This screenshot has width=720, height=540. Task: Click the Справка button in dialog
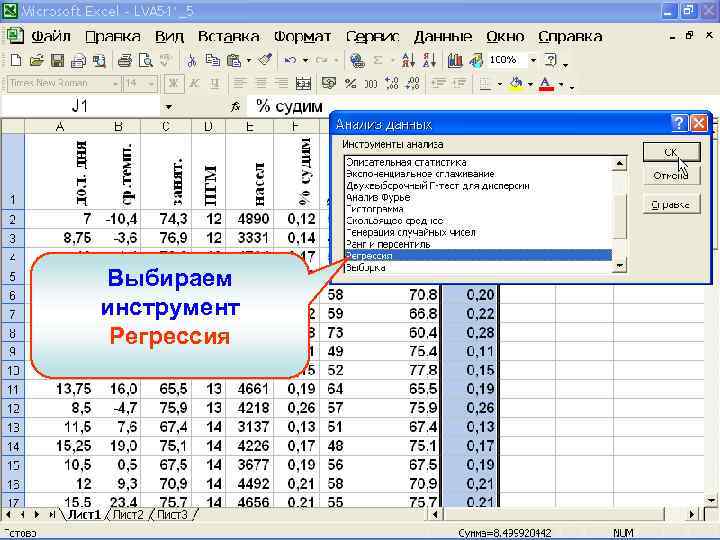click(x=671, y=205)
